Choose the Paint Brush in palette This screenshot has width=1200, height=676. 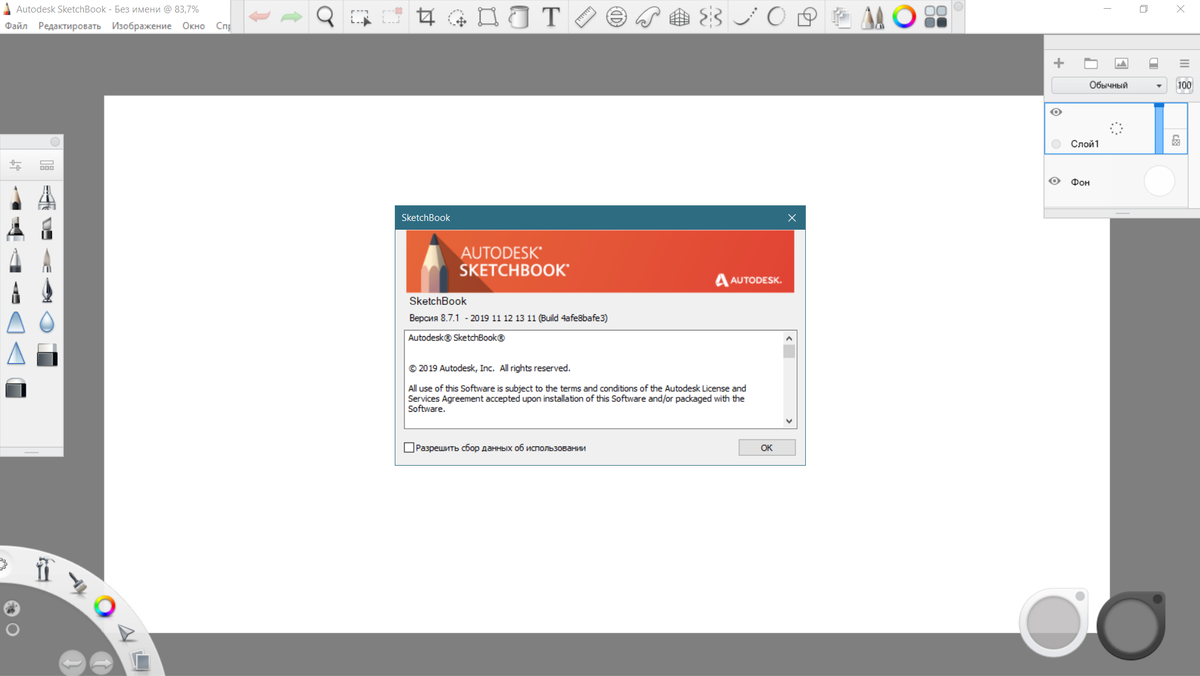click(x=46, y=261)
